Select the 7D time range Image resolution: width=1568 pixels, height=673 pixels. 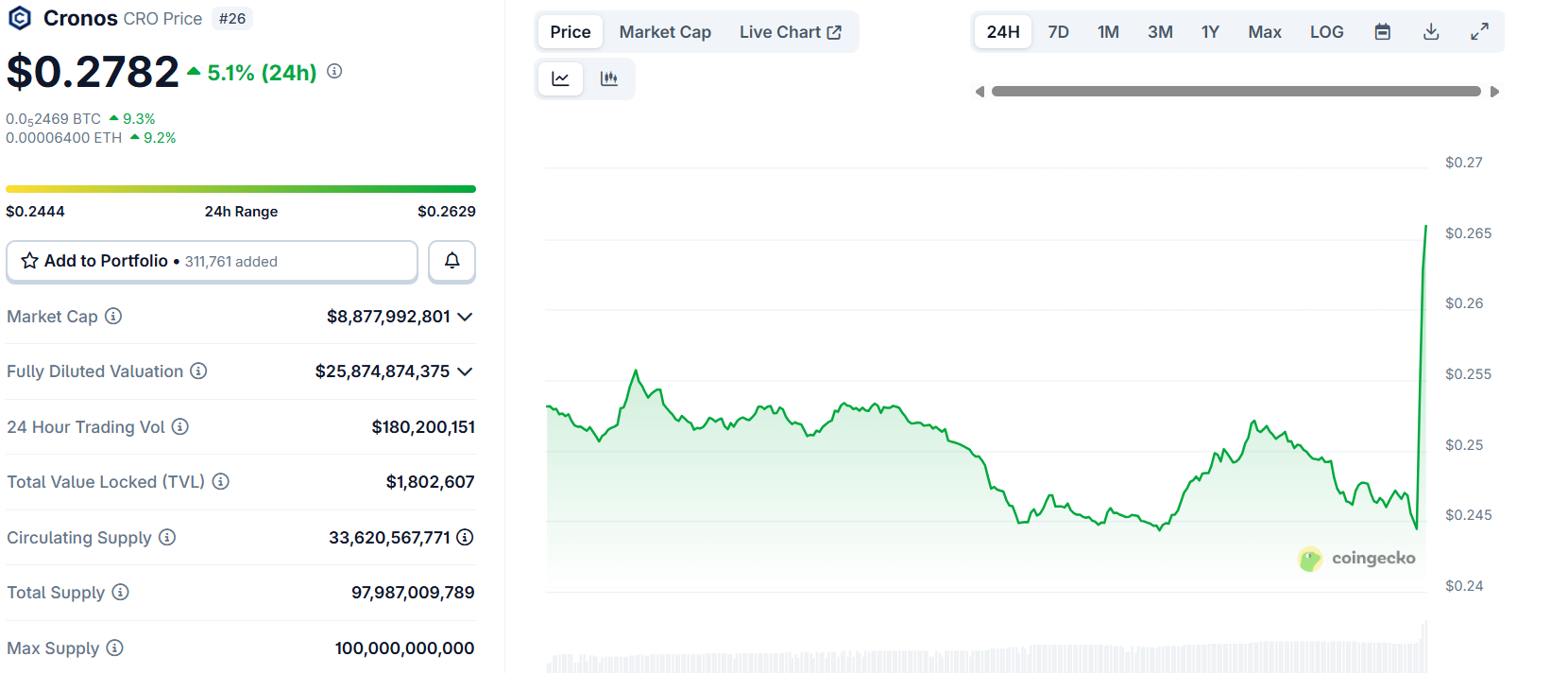tap(1058, 32)
